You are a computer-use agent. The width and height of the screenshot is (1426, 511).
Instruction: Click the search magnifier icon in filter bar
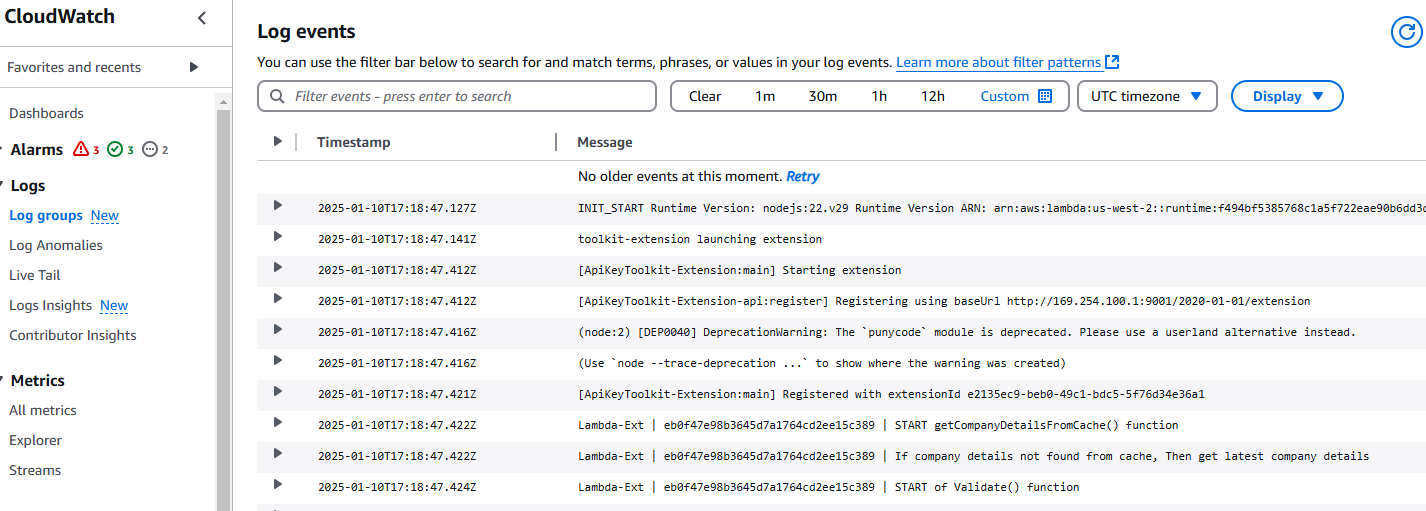point(277,96)
